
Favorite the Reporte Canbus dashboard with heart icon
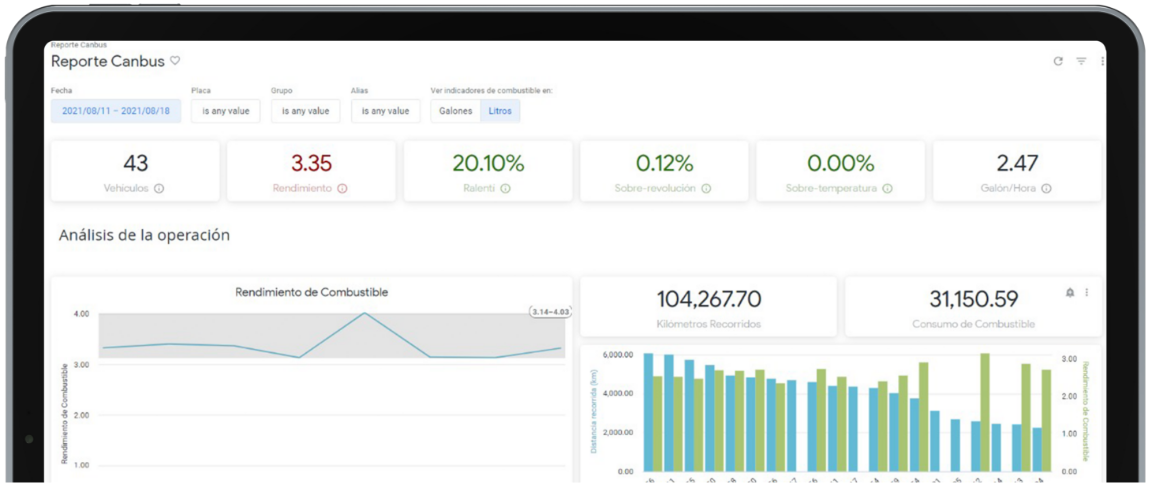175,61
